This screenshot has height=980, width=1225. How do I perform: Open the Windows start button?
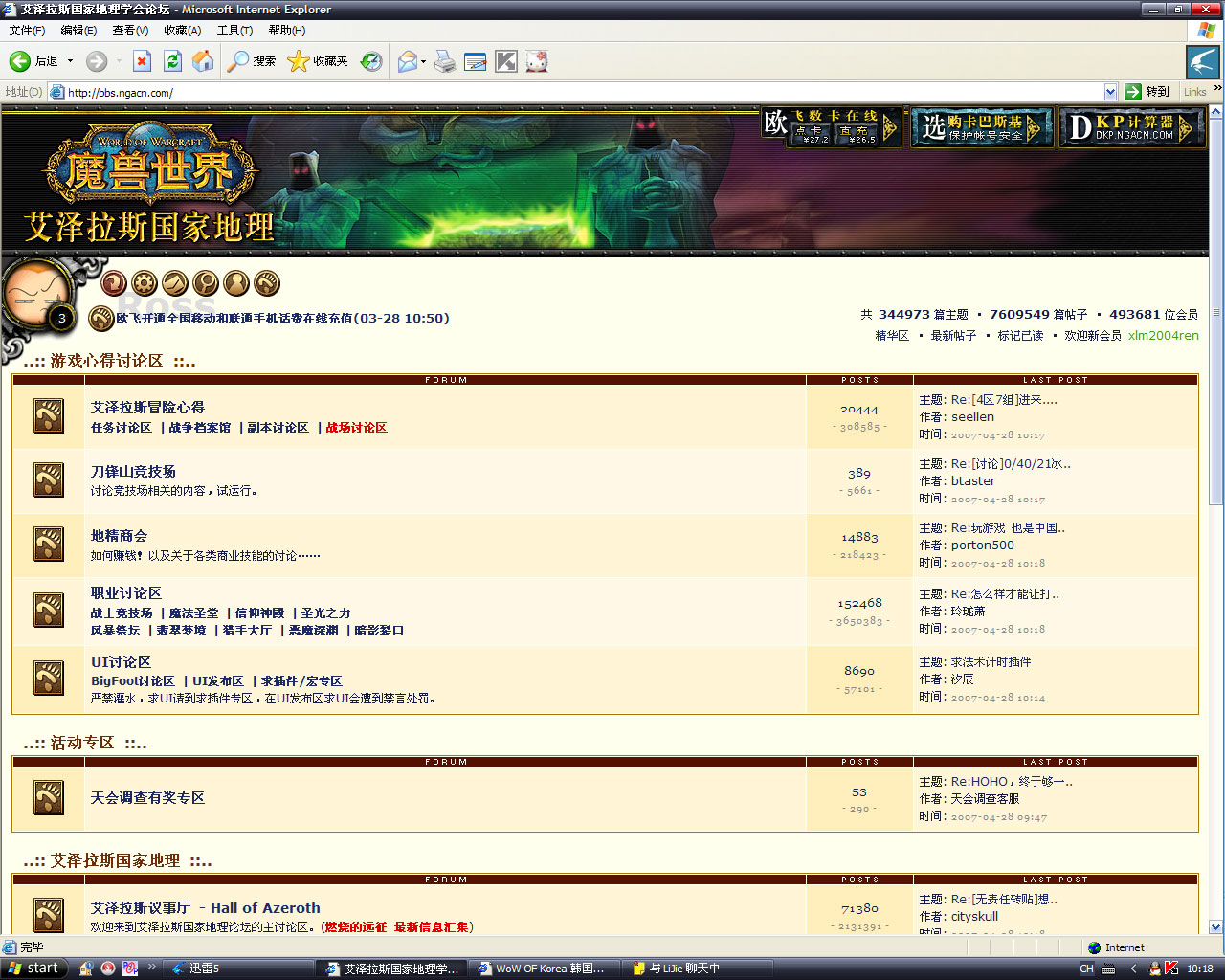point(34,969)
